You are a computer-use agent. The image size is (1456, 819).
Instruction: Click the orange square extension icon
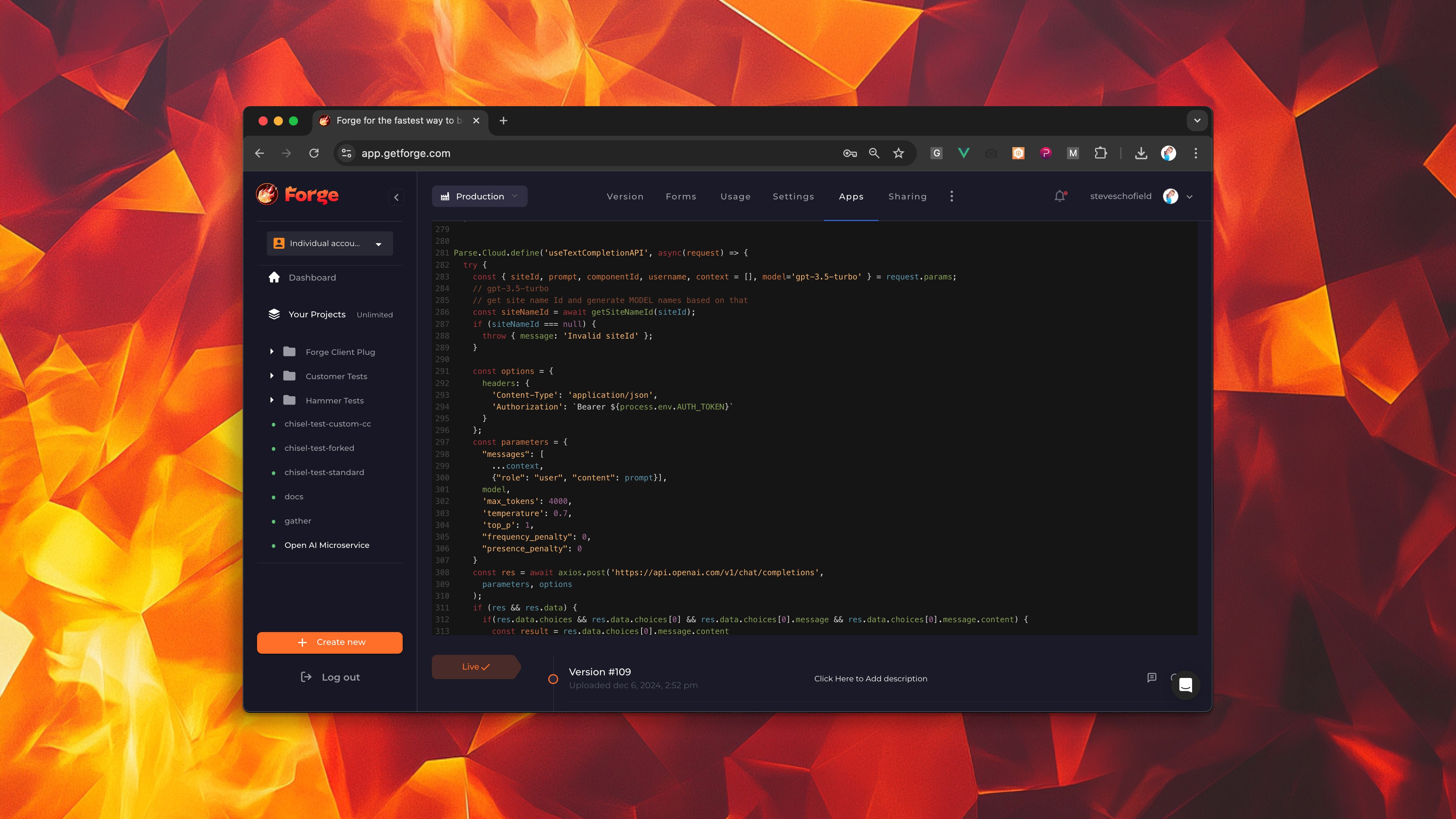pyautogui.click(x=1018, y=153)
